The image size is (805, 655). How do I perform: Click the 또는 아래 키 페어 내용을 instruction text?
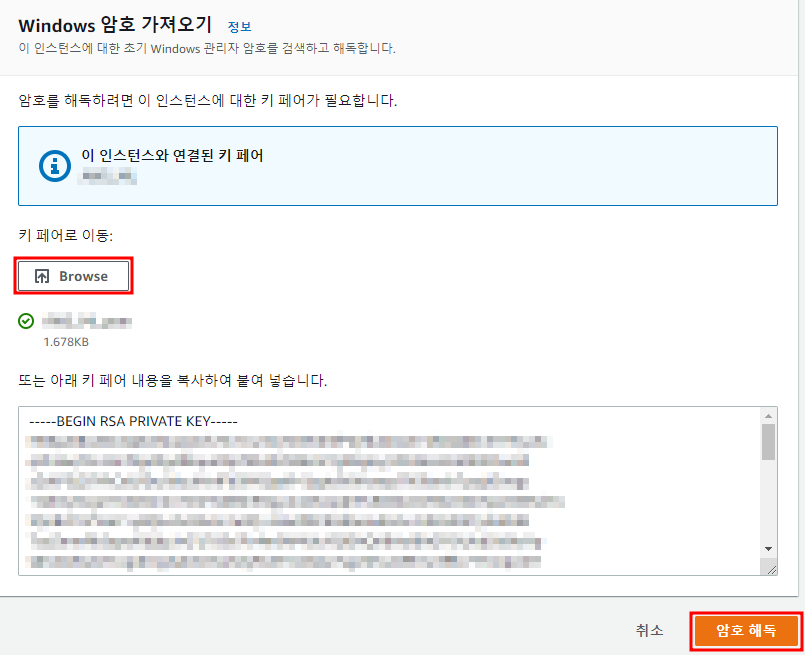(x=172, y=380)
